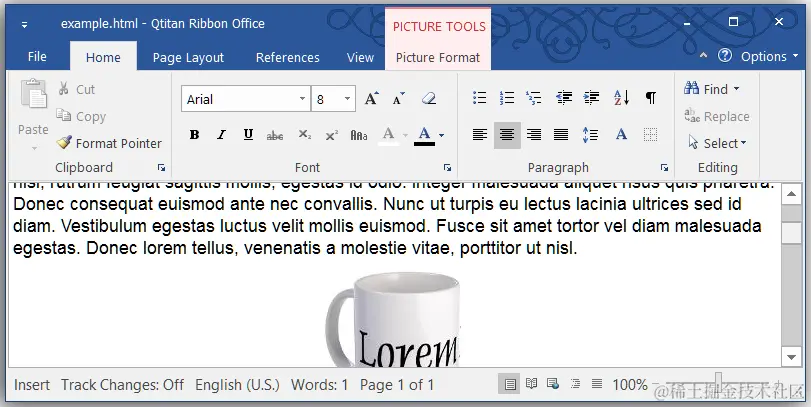Click the Paste clipboard icon
The image size is (811, 407).
coord(34,94)
